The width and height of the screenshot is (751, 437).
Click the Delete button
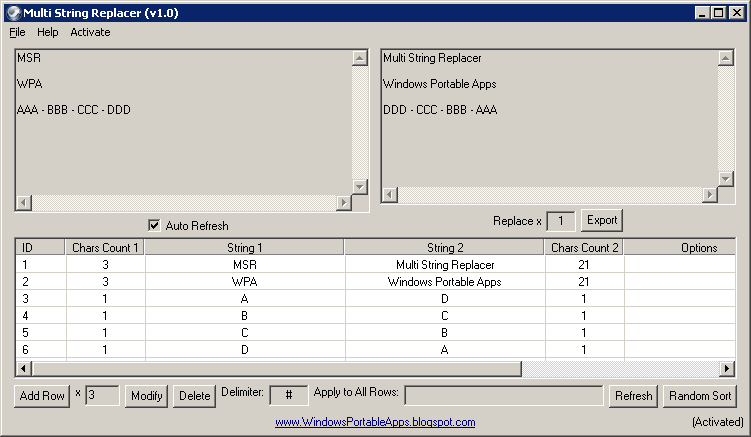194,396
